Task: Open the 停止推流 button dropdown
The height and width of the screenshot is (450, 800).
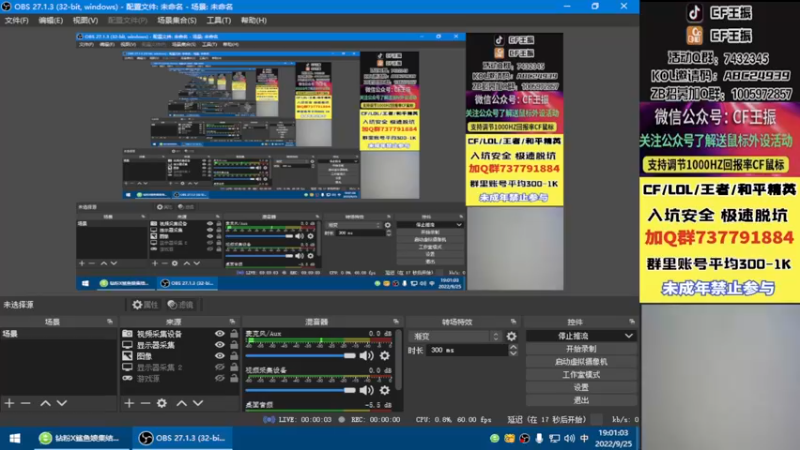Action: point(629,336)
